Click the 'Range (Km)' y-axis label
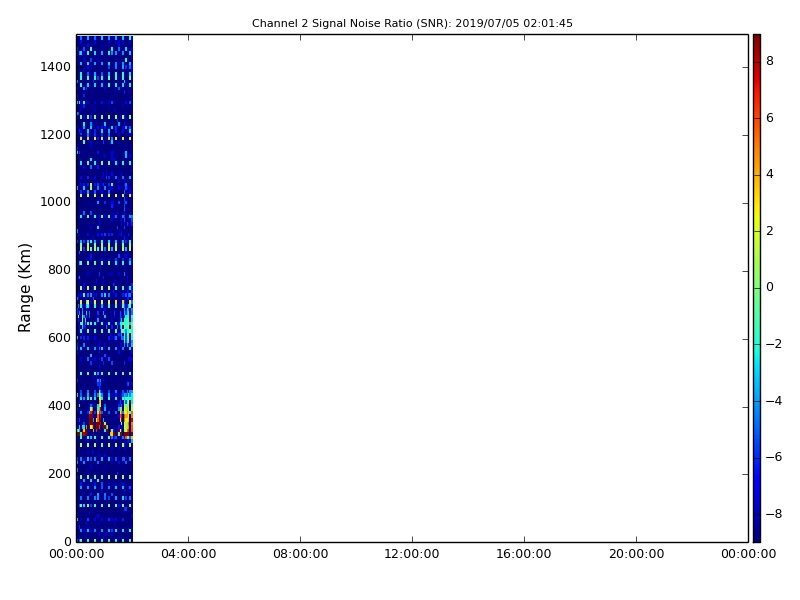Screen dimensions: 800x600 (x=24, y=288)
